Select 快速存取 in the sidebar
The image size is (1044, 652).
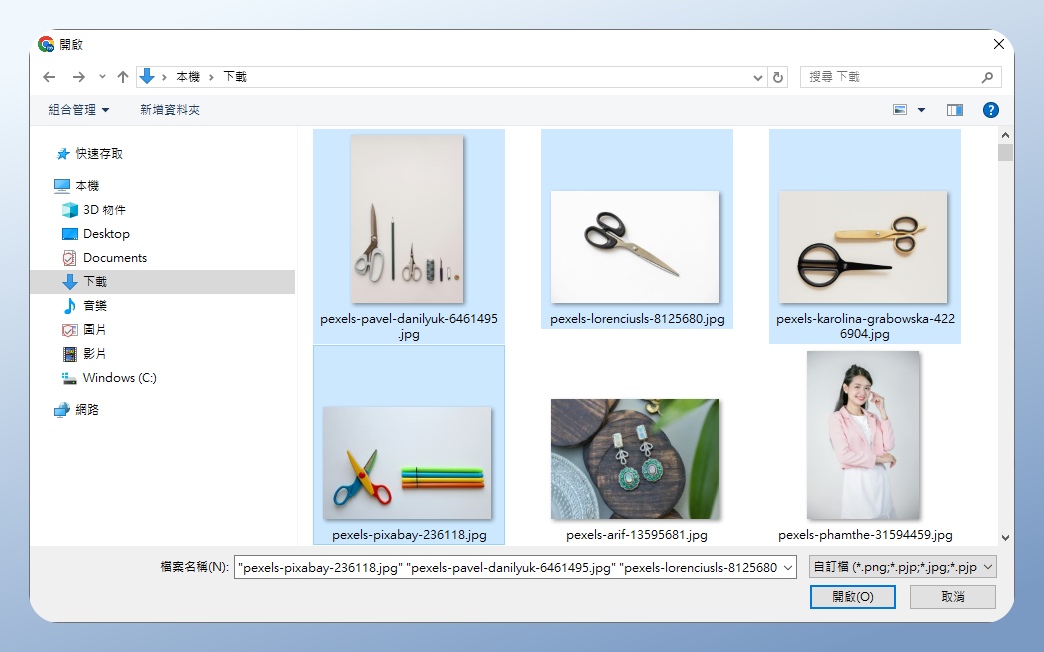click(x=99, y=154)
